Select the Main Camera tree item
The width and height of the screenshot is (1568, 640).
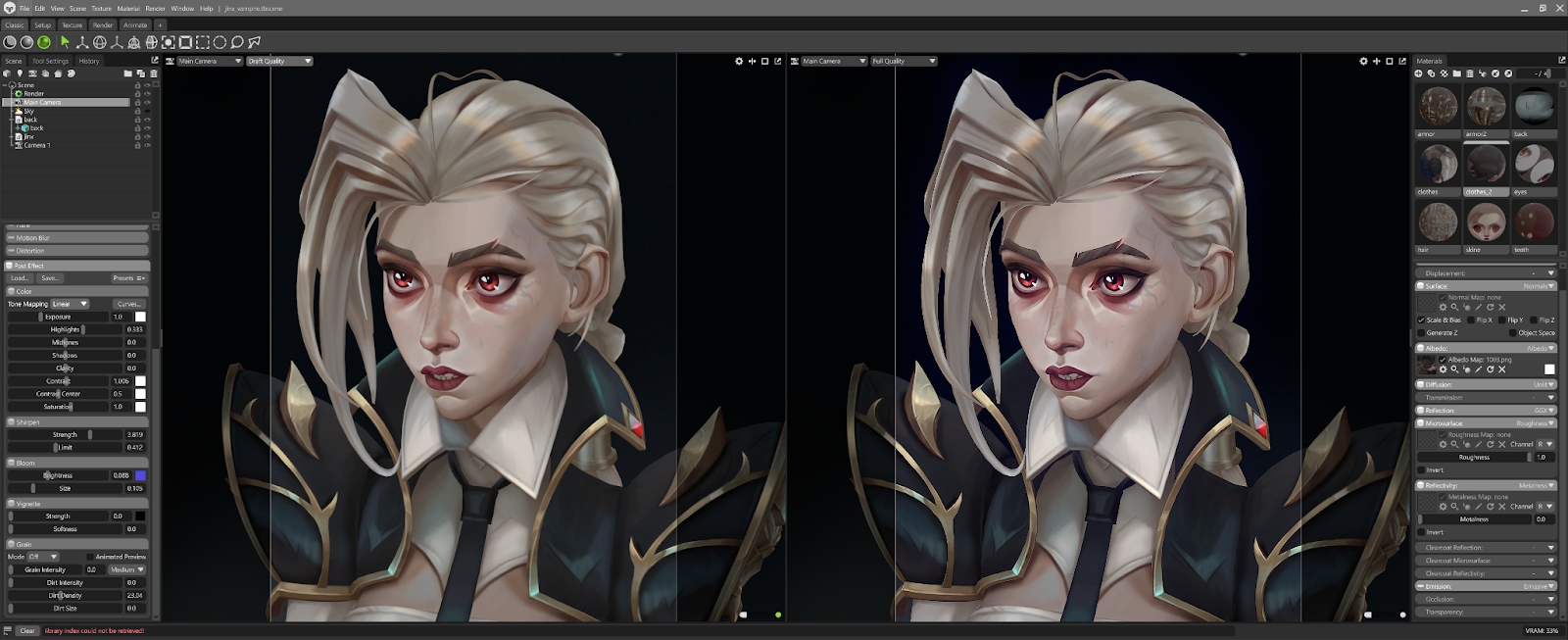click(67, 102)
